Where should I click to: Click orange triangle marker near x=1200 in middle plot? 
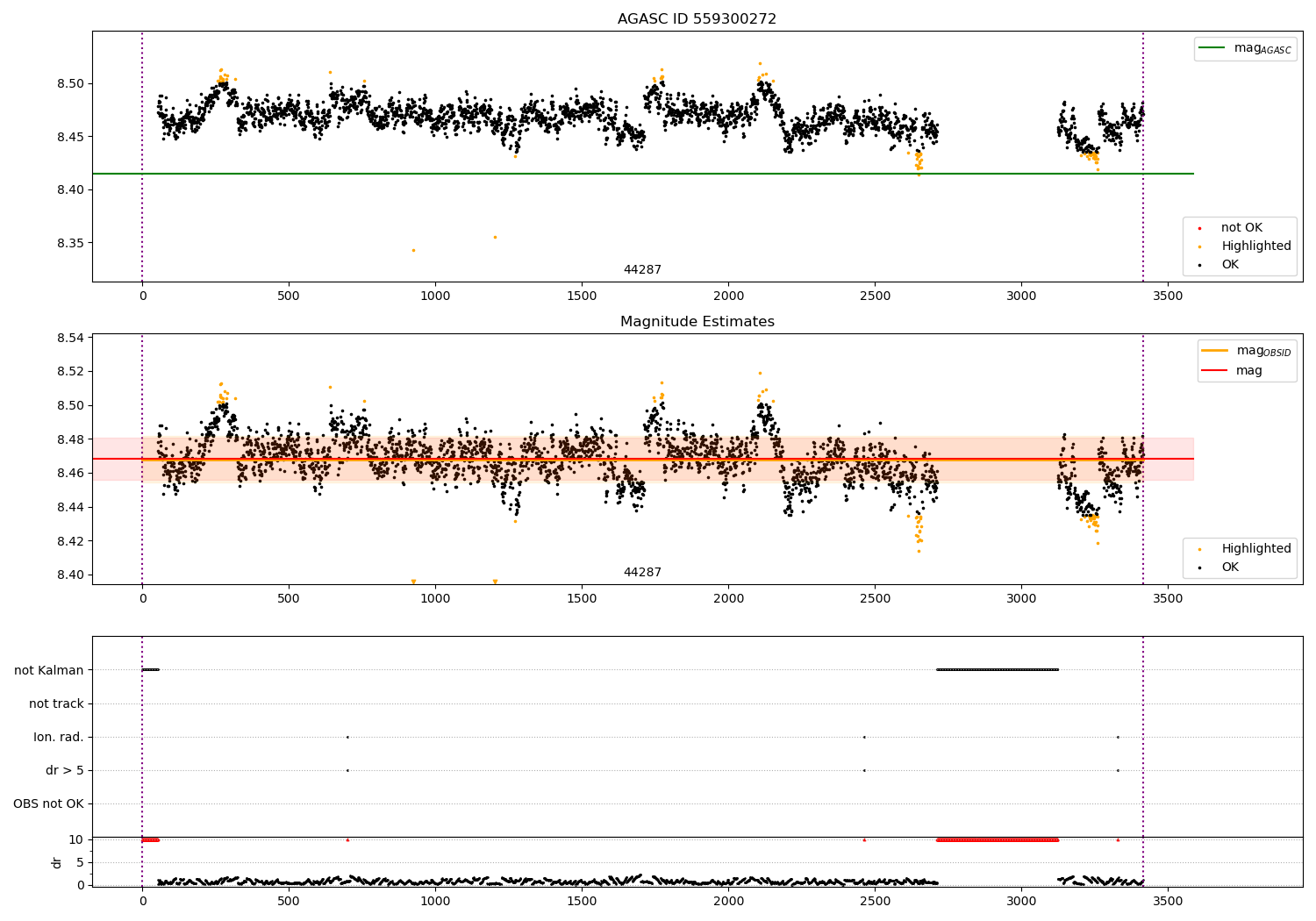(495, 582)
